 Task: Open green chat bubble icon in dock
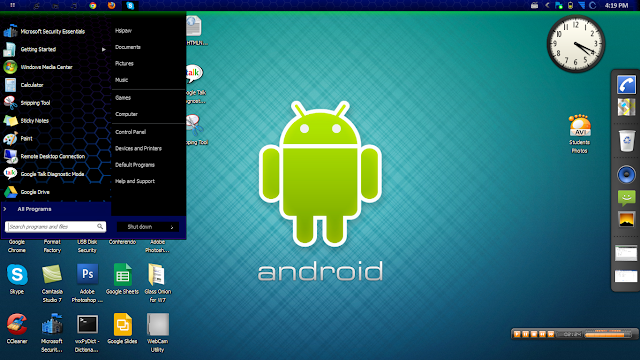[x=626, y=198]
